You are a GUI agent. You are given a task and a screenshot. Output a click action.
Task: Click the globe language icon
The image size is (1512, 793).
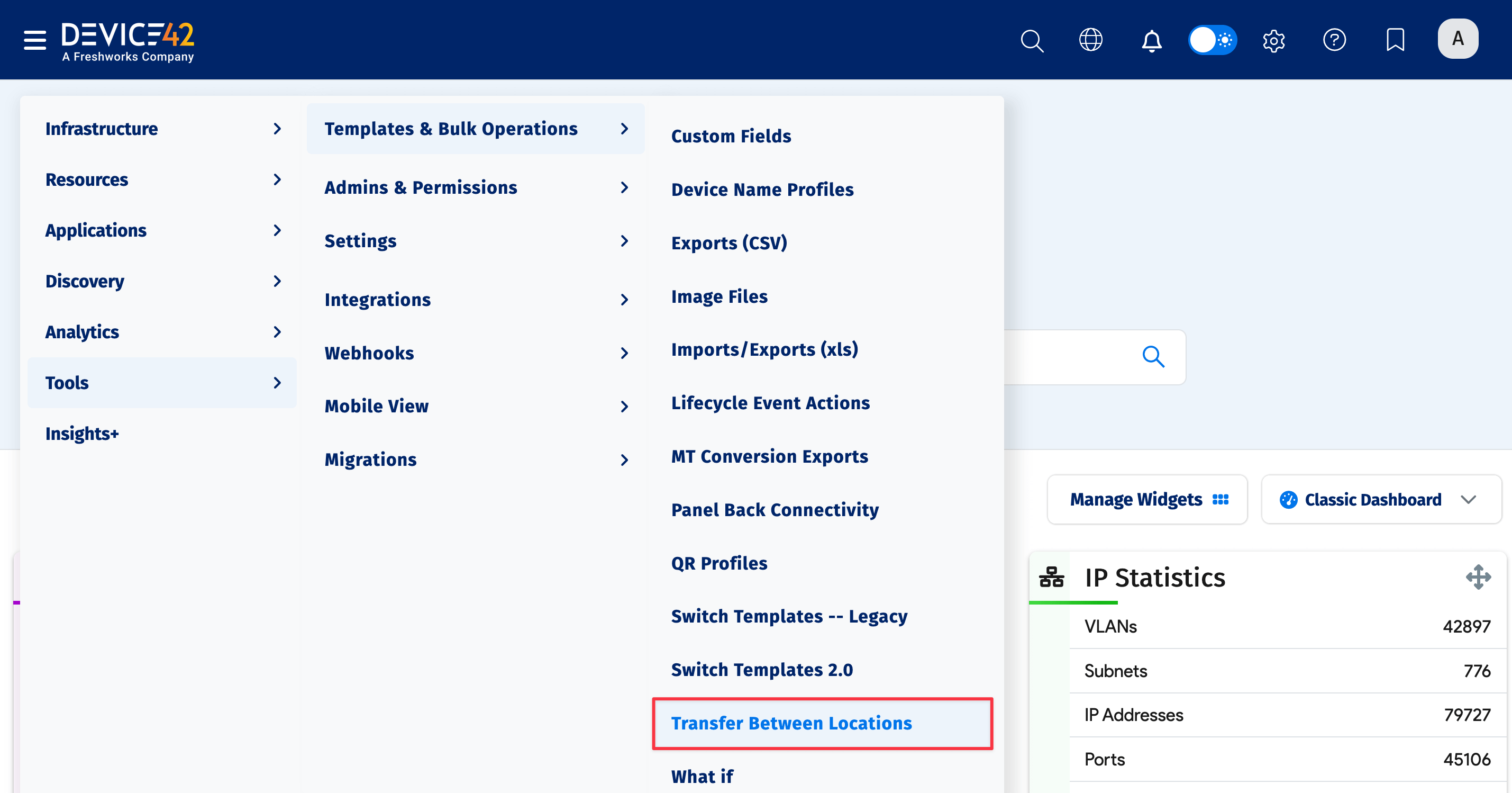point(1091,39)
